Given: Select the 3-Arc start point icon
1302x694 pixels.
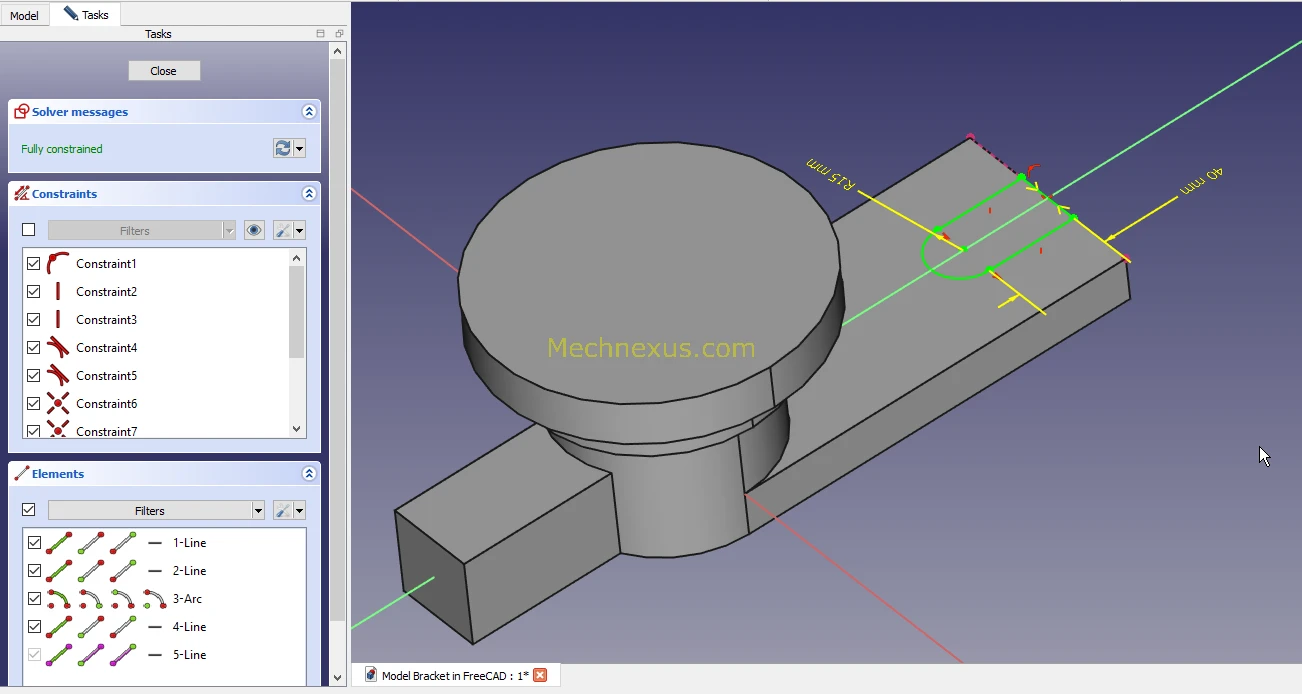Looking at the screenshot, I should [92, 599].
